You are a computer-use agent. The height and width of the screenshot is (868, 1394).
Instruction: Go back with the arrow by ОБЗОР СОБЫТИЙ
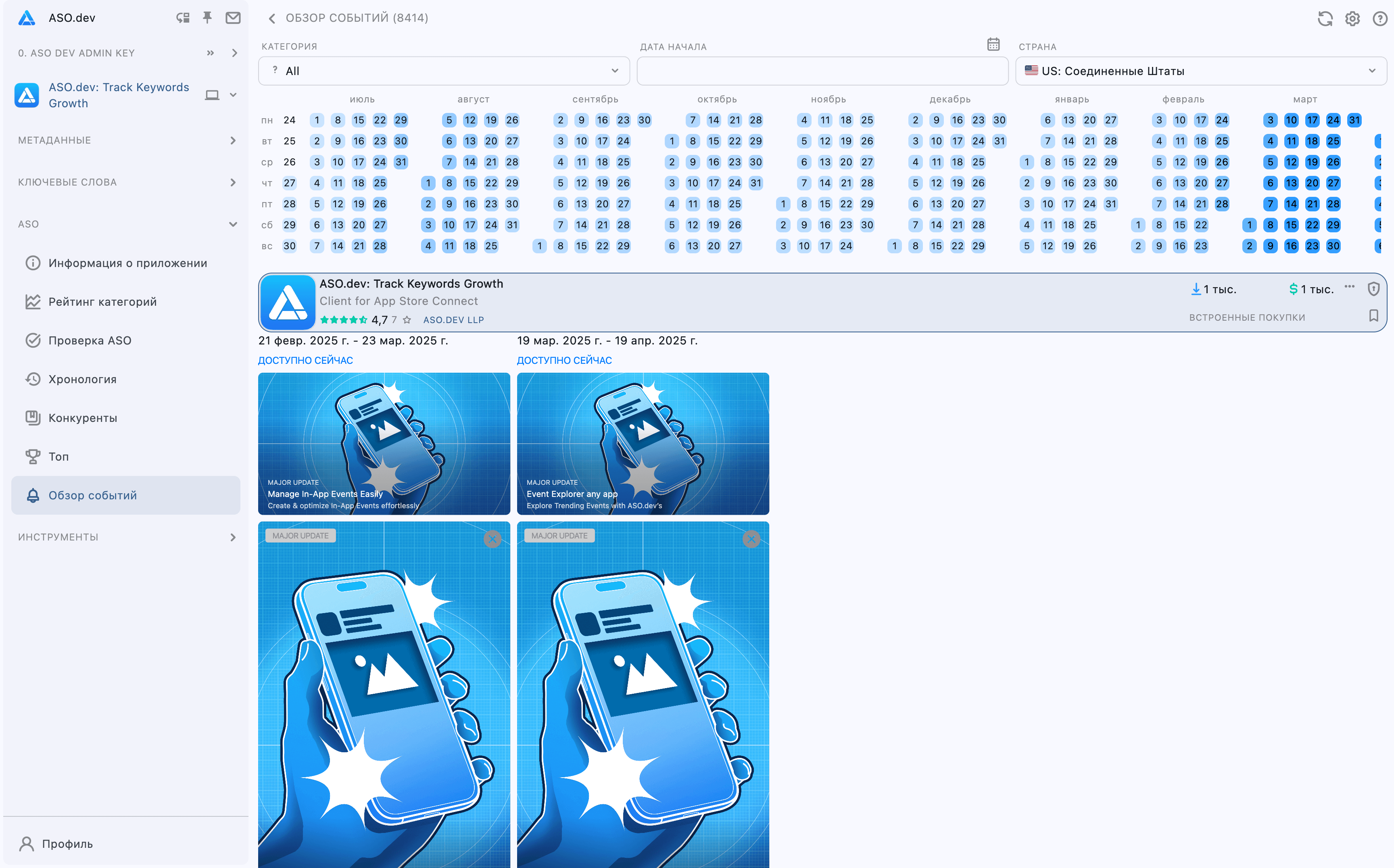click(x=272, y=19)
